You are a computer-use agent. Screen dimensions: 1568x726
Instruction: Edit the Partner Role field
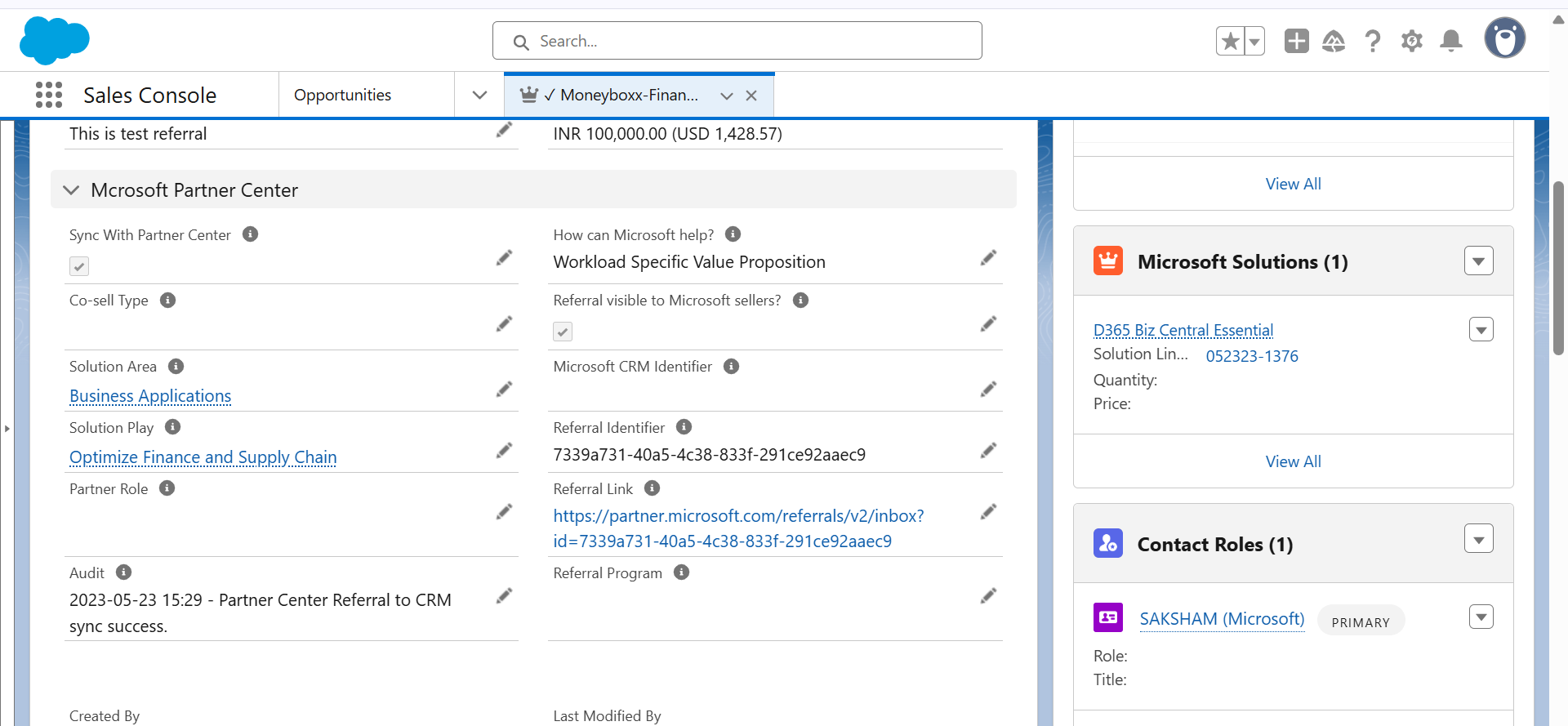505,512
